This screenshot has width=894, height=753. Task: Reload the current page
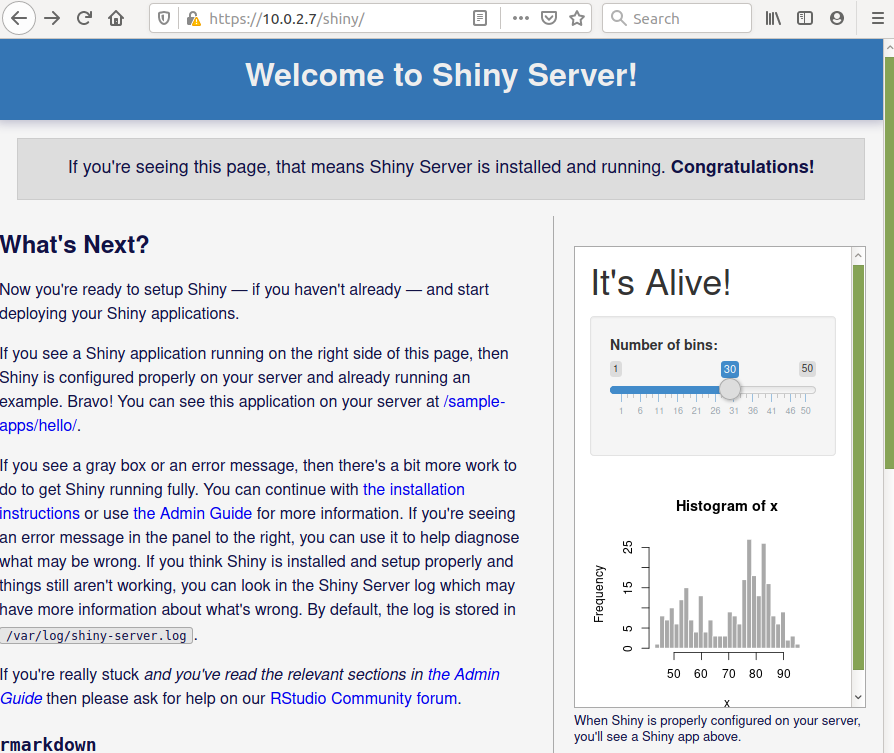pyautogui.click(x=84, y=18)
